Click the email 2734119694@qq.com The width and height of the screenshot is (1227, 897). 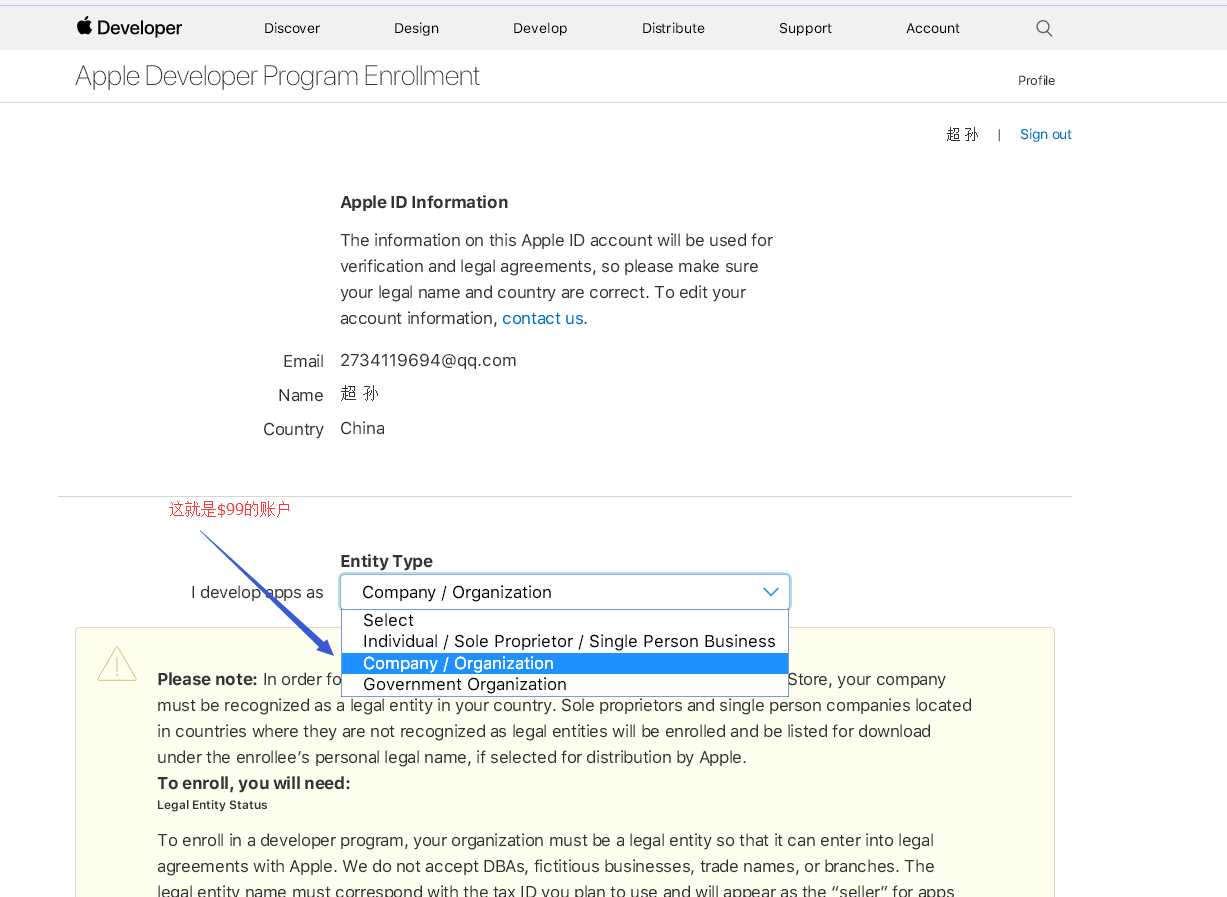[428, 360]
